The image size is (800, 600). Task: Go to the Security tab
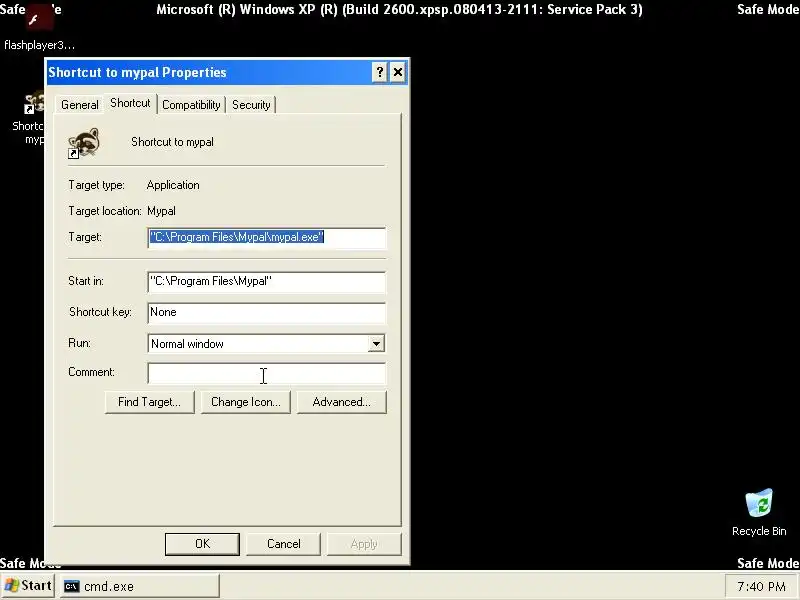251,105
